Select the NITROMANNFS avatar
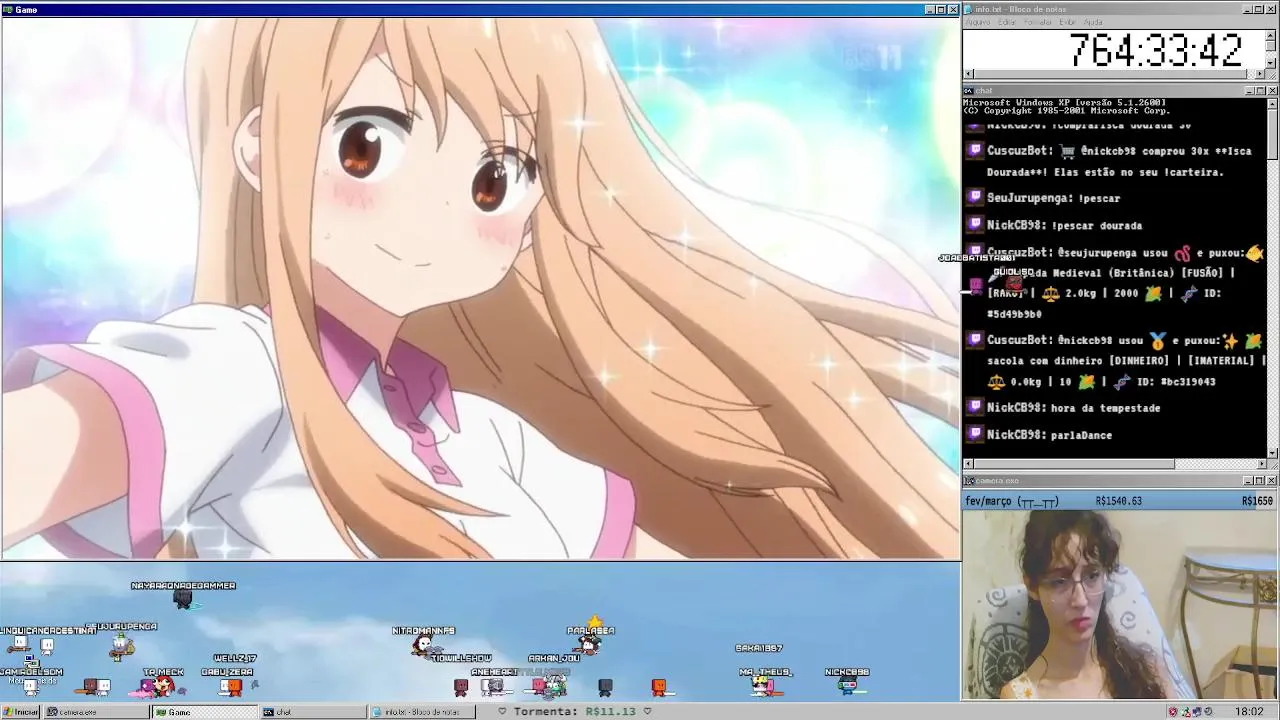Screen dimensions: 1280x720 423,647
